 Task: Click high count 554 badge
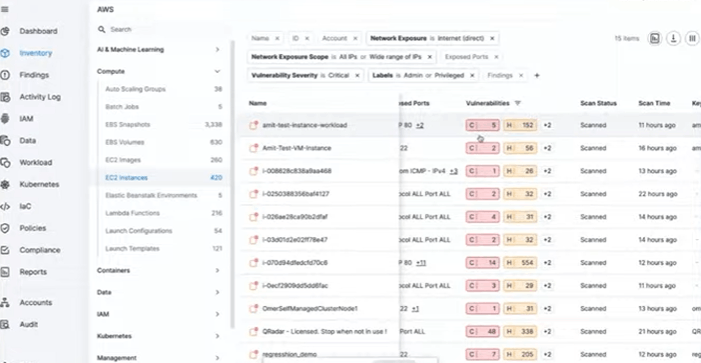520,263
